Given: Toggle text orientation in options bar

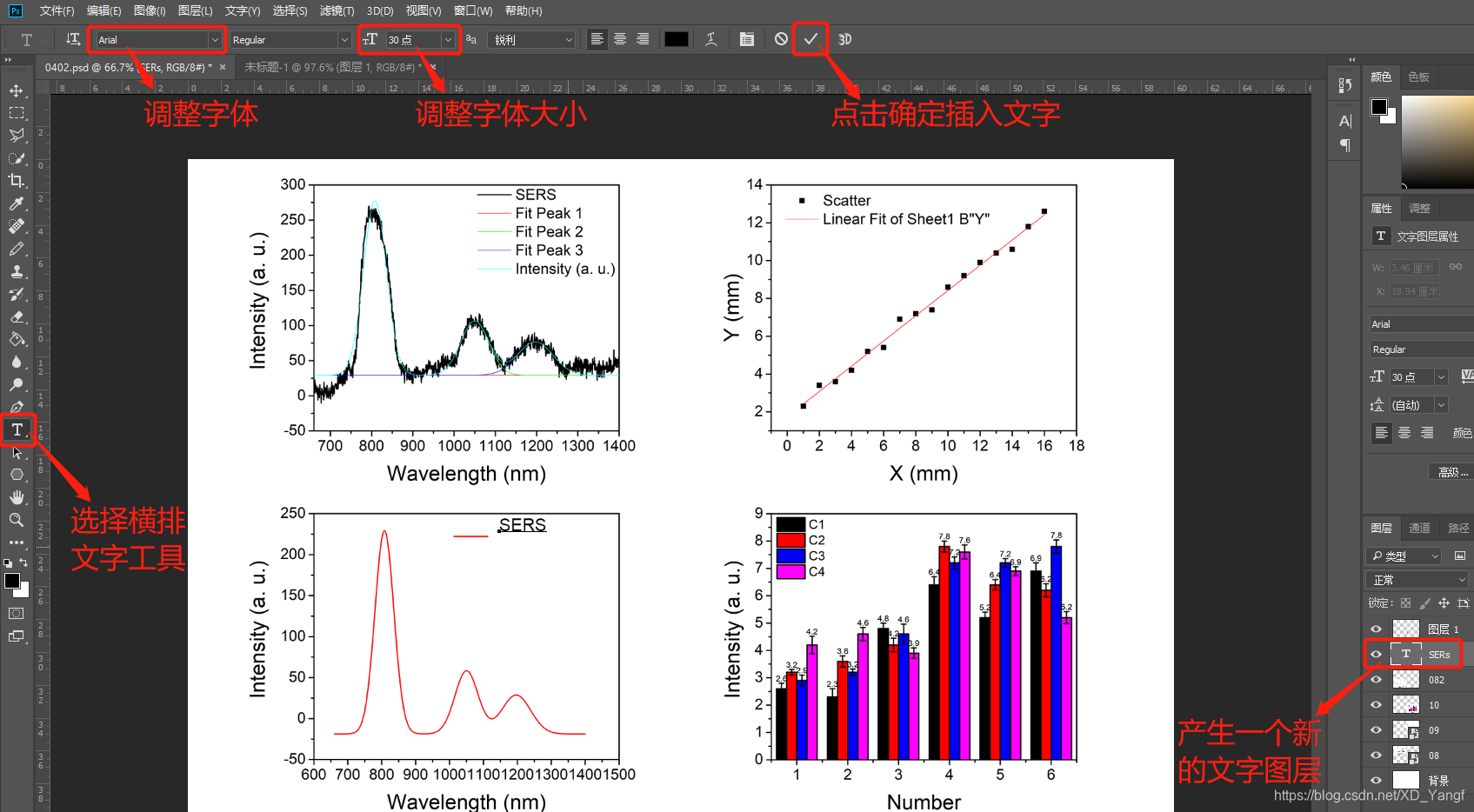Looking at the screenshot, I should [73, 39].
